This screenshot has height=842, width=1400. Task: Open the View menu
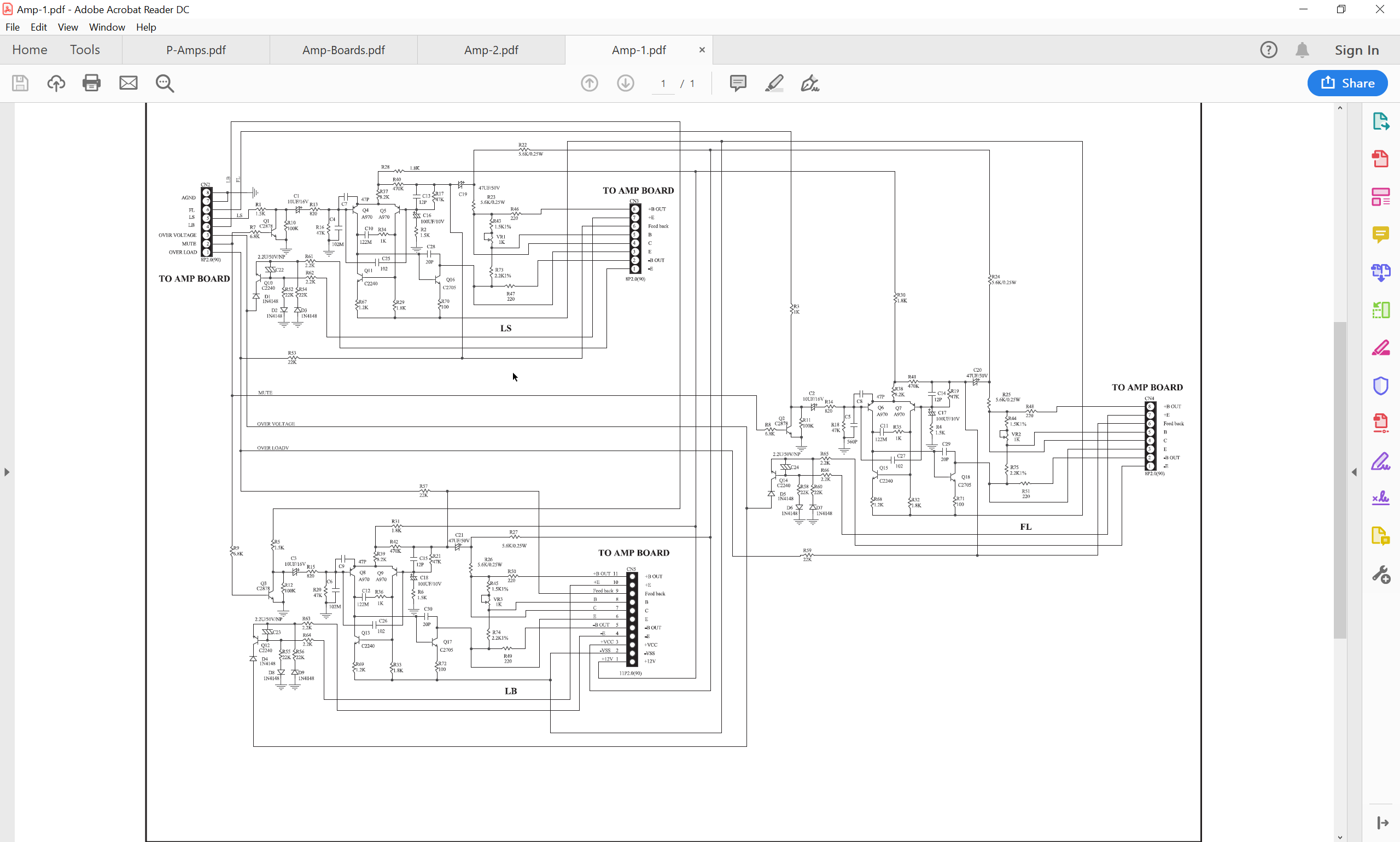click(x=67, y=27)
